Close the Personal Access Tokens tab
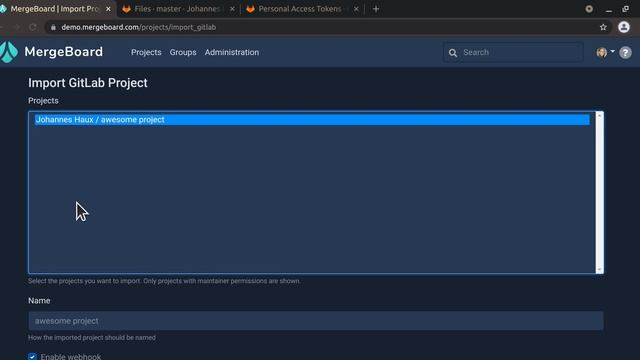 point(356,9)
